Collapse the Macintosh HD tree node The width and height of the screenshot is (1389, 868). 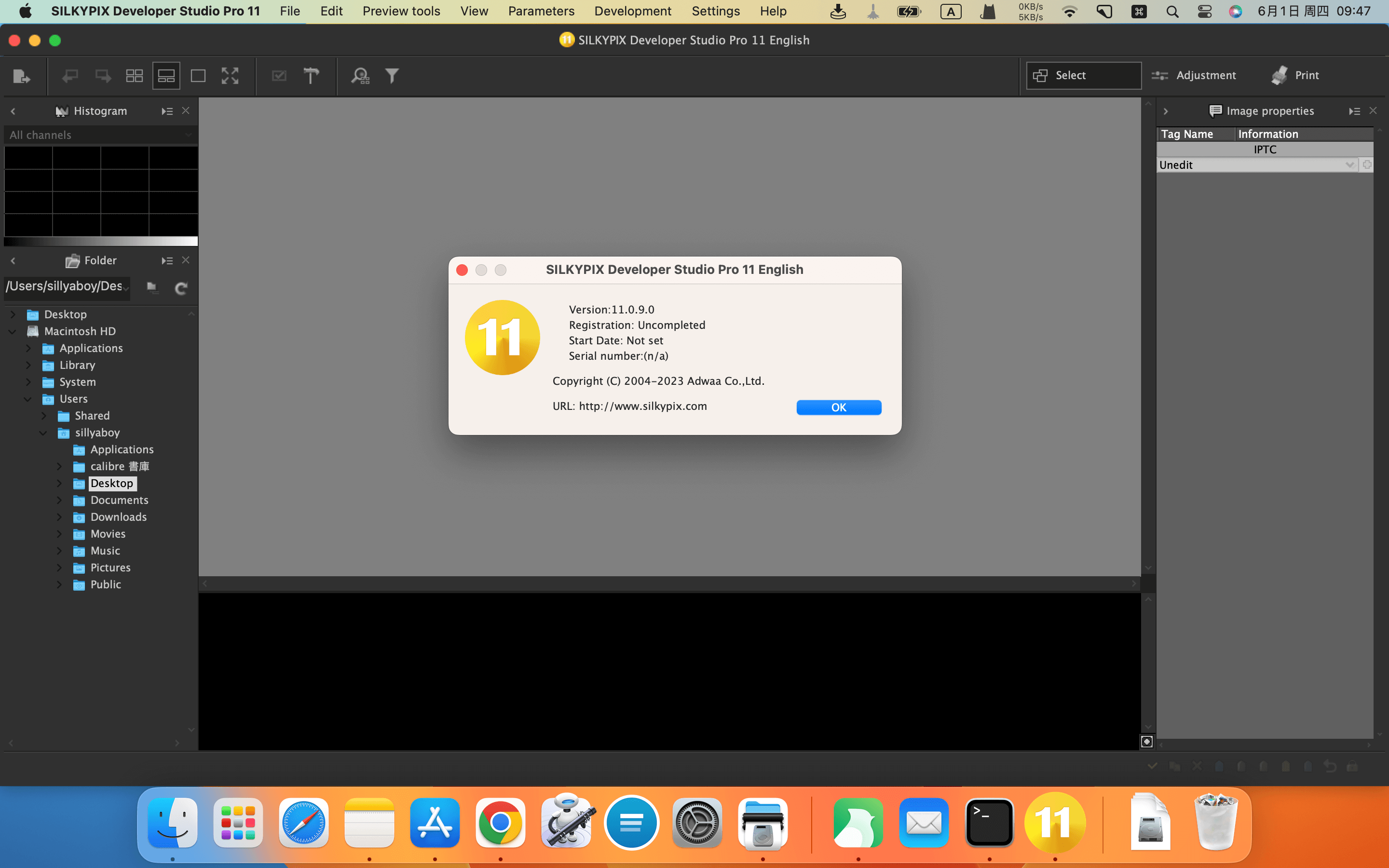coord(12,331)
